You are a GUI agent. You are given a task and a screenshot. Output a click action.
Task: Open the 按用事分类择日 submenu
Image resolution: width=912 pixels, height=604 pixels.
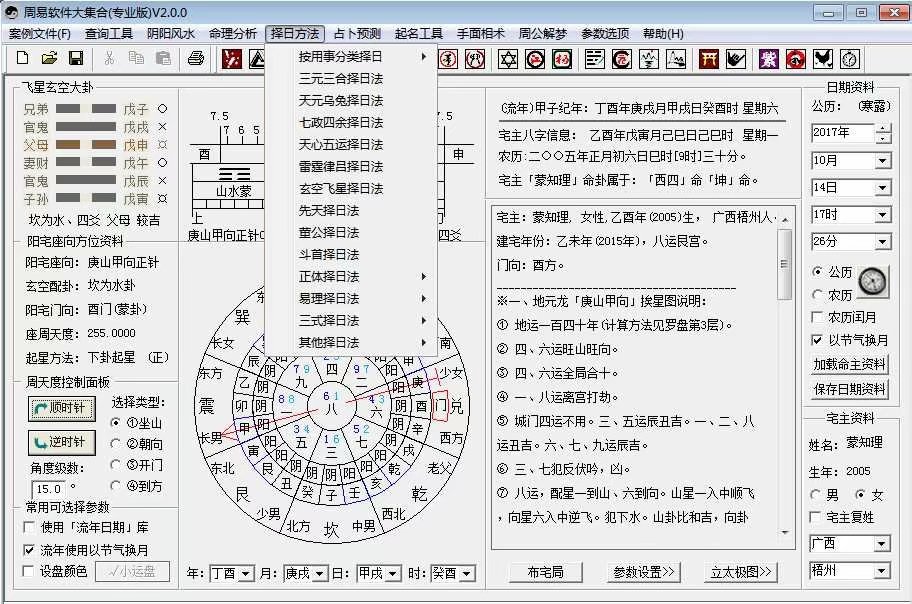tap(350, 57)
